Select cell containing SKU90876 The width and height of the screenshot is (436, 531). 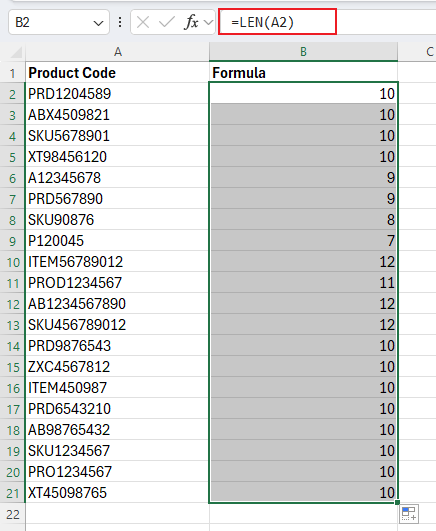coord(117,220)
